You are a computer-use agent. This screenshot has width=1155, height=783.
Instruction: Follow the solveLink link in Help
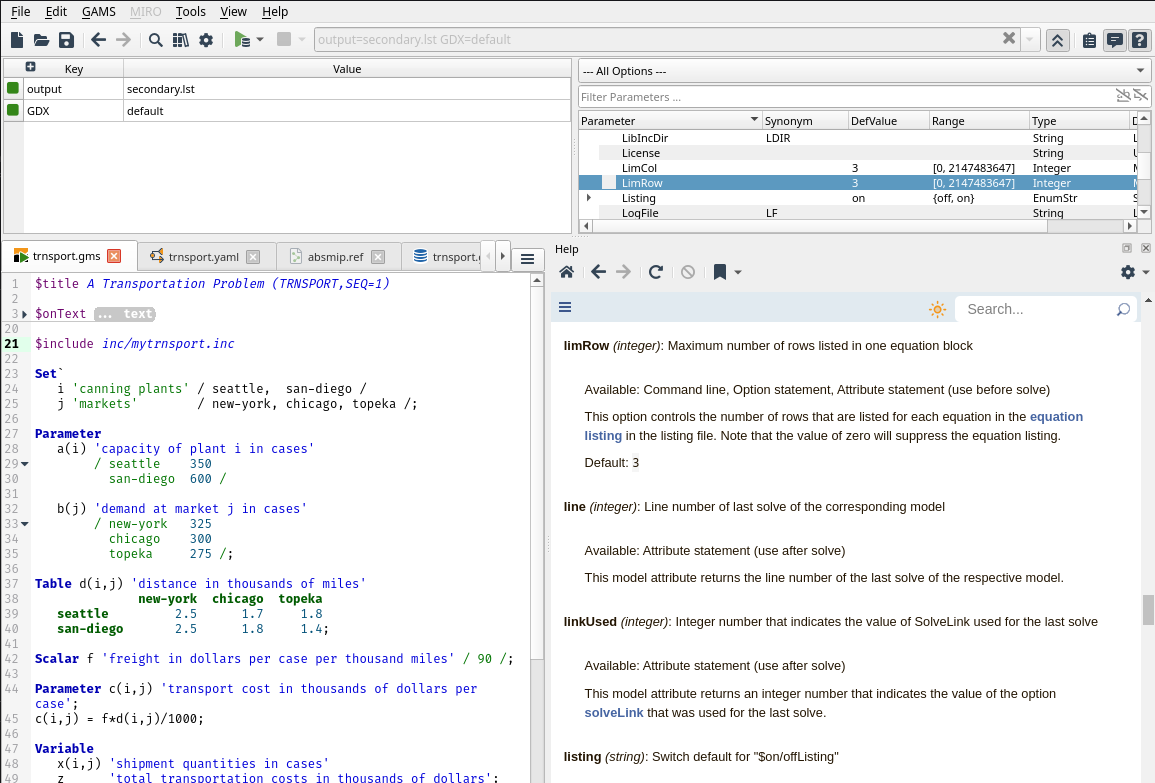click(616, 713)
